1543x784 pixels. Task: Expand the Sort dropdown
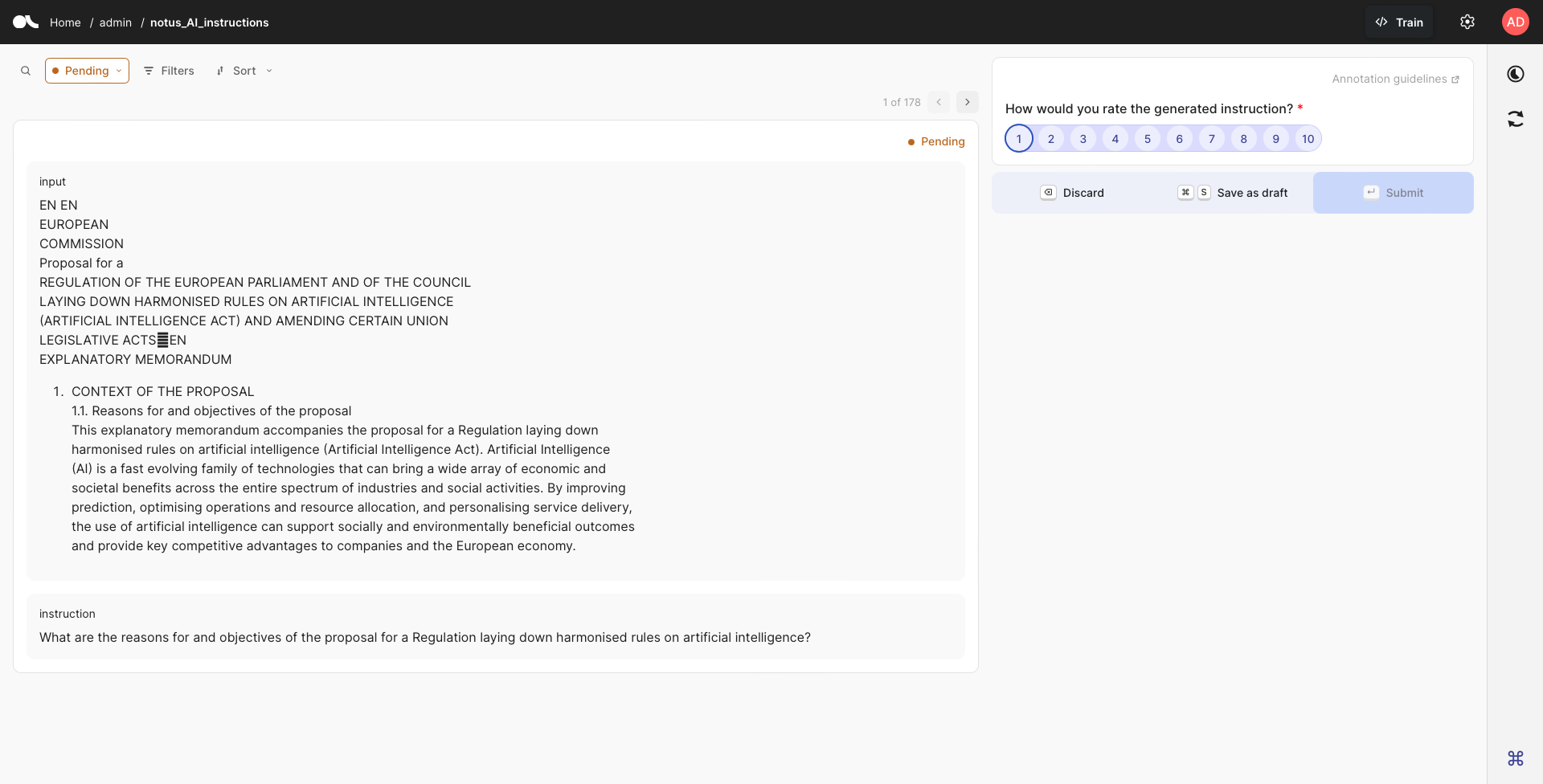click(x=244, y=71)
